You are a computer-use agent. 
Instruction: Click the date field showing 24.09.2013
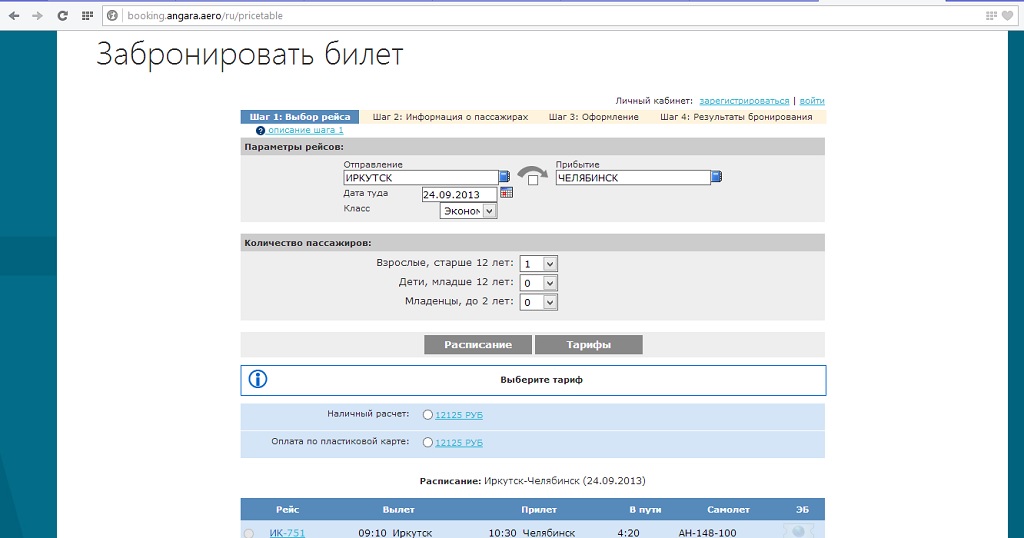pyautogui.click(x=458, y=195)
